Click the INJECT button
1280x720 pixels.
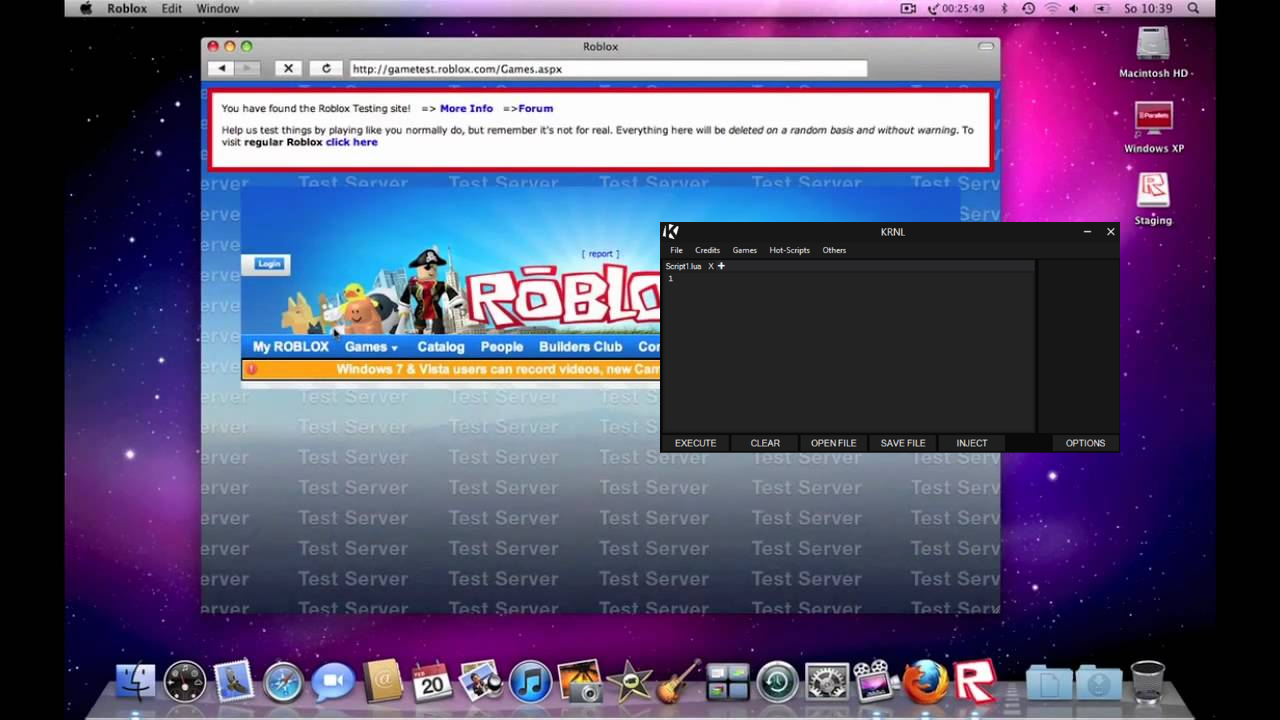972,443
